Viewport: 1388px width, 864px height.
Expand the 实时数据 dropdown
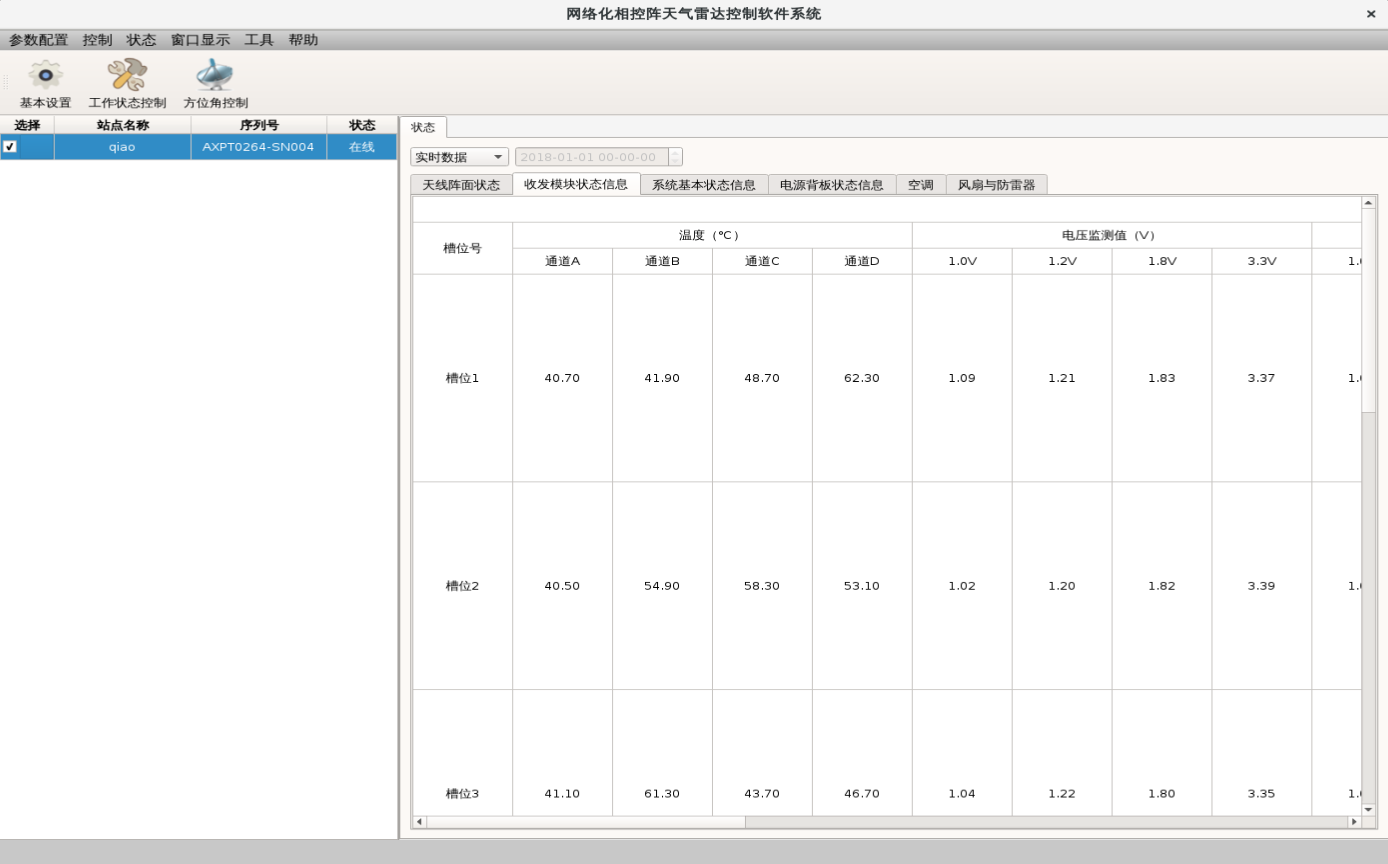[459, 157]
